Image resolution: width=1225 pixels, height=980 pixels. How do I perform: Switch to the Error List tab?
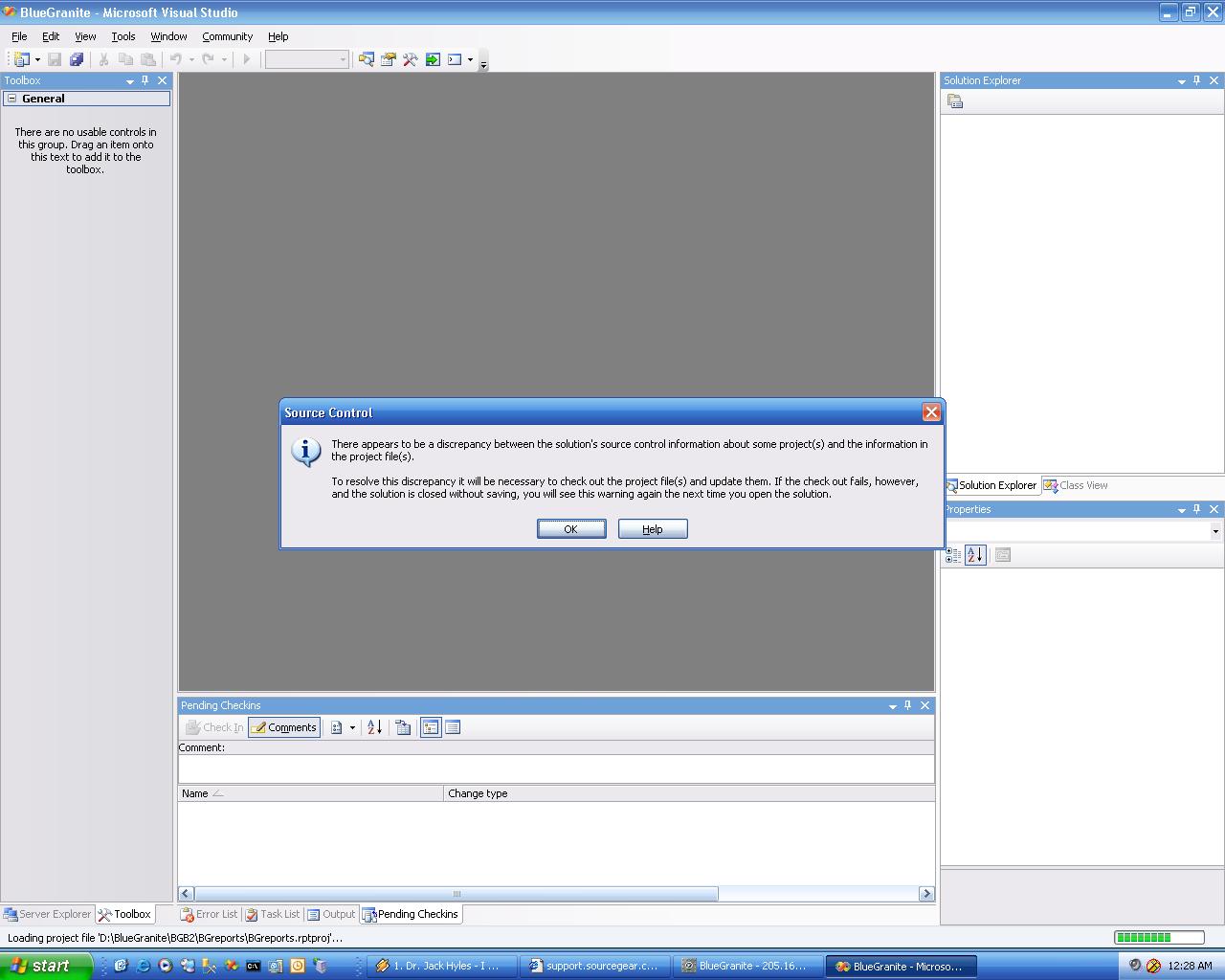209,914
